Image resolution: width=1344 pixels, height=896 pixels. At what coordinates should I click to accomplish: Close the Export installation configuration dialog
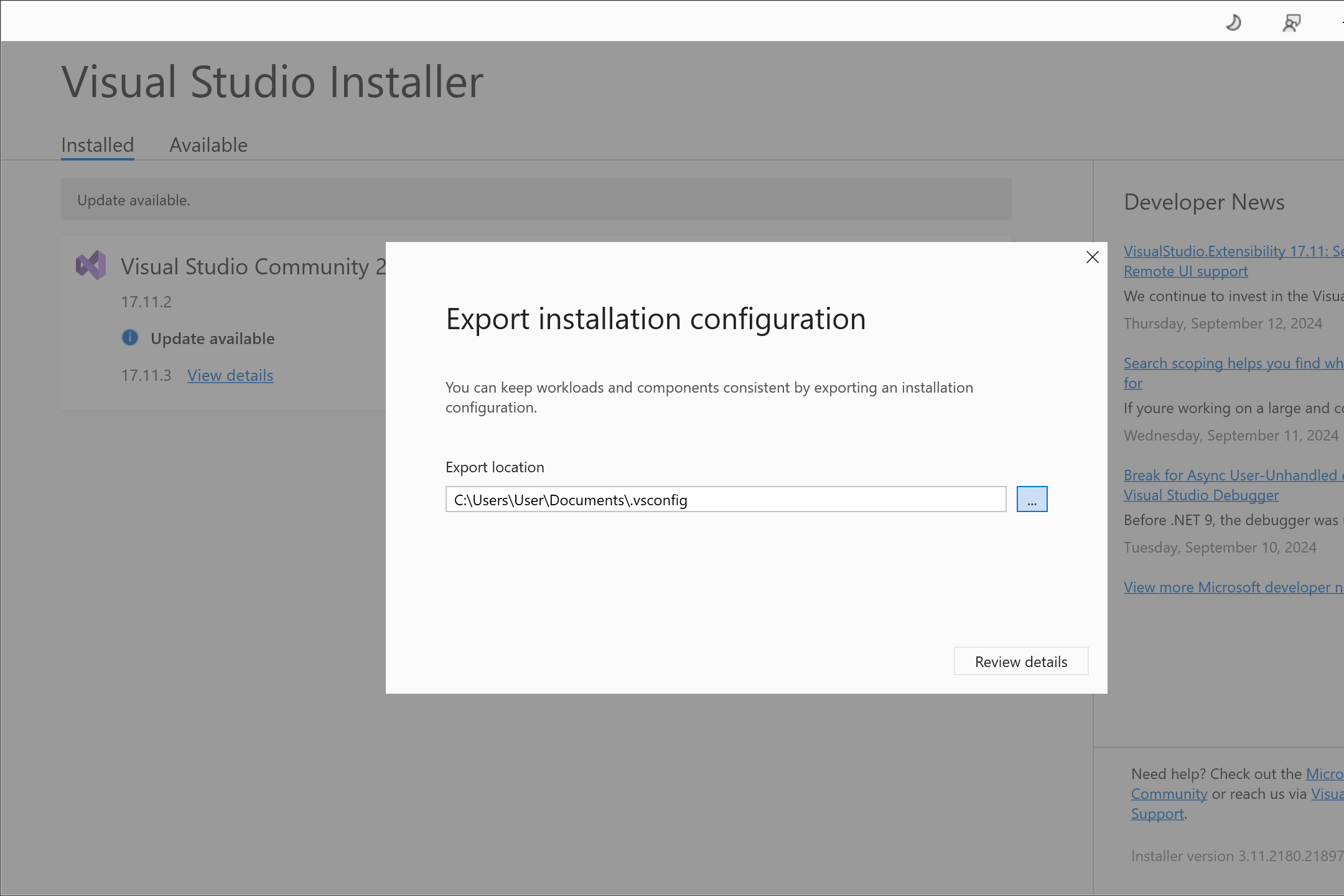click(1092, 257)
